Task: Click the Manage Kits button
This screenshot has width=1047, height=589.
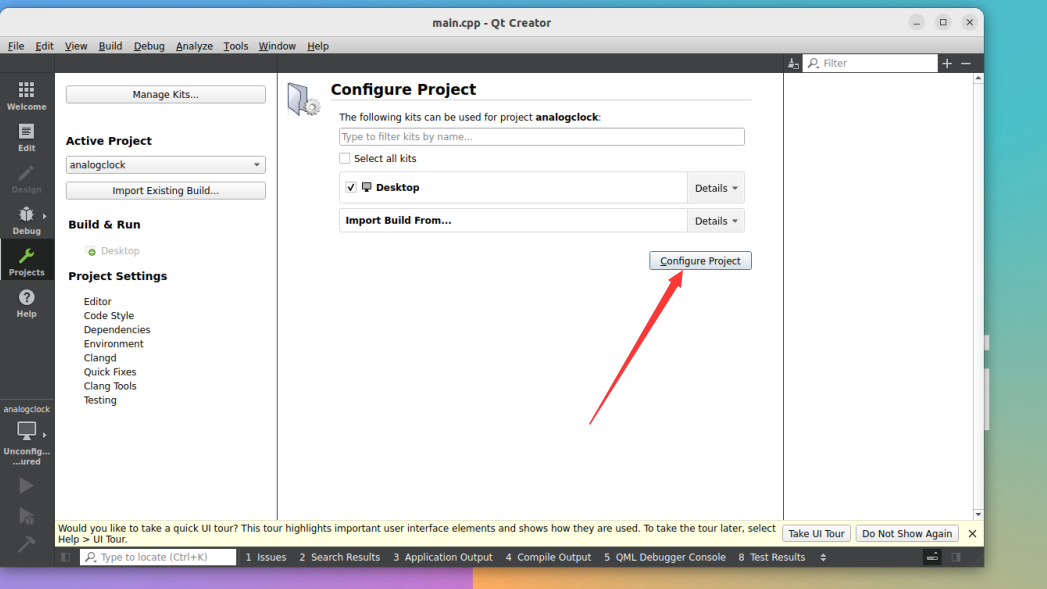Action: 166,95
